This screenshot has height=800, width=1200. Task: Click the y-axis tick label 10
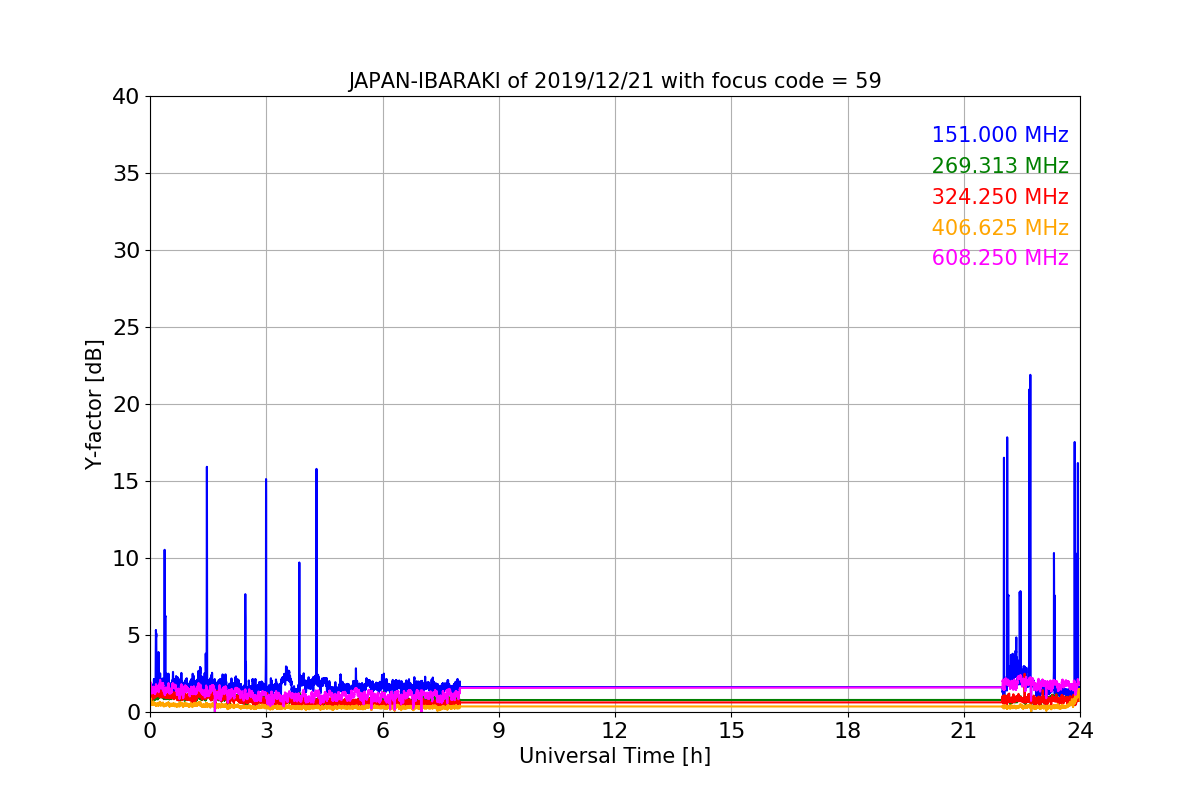126,558
